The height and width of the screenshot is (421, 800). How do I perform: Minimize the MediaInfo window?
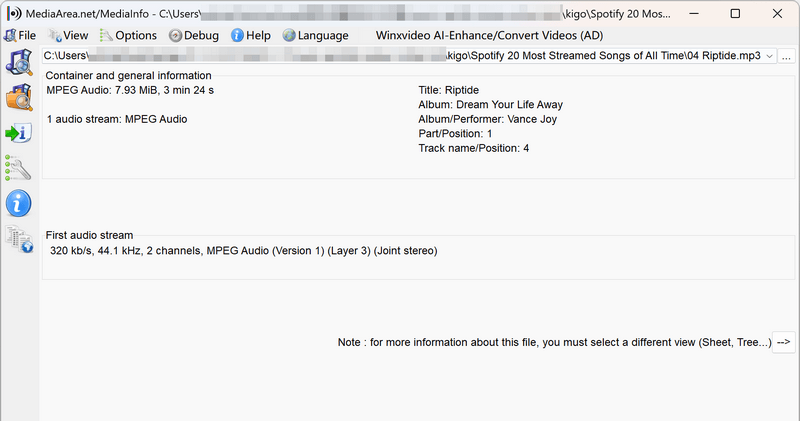(694, 14)
